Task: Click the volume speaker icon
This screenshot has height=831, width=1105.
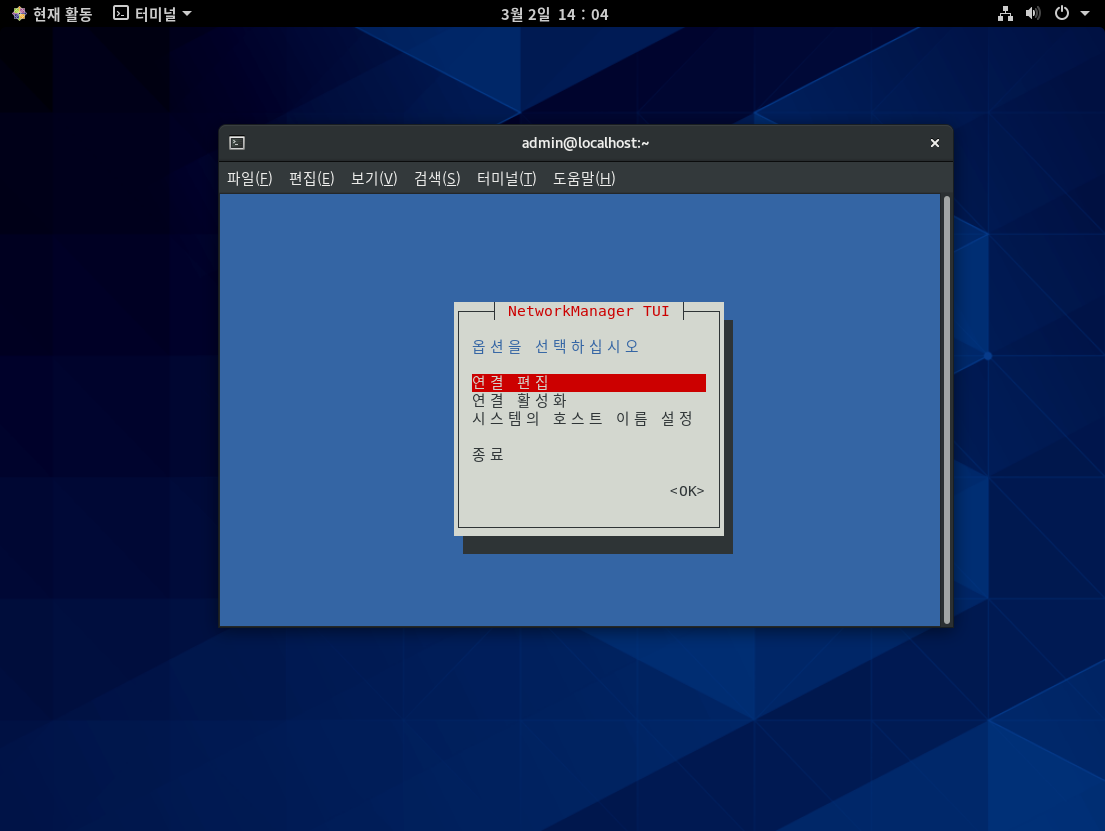Action: coord(1033,13)
